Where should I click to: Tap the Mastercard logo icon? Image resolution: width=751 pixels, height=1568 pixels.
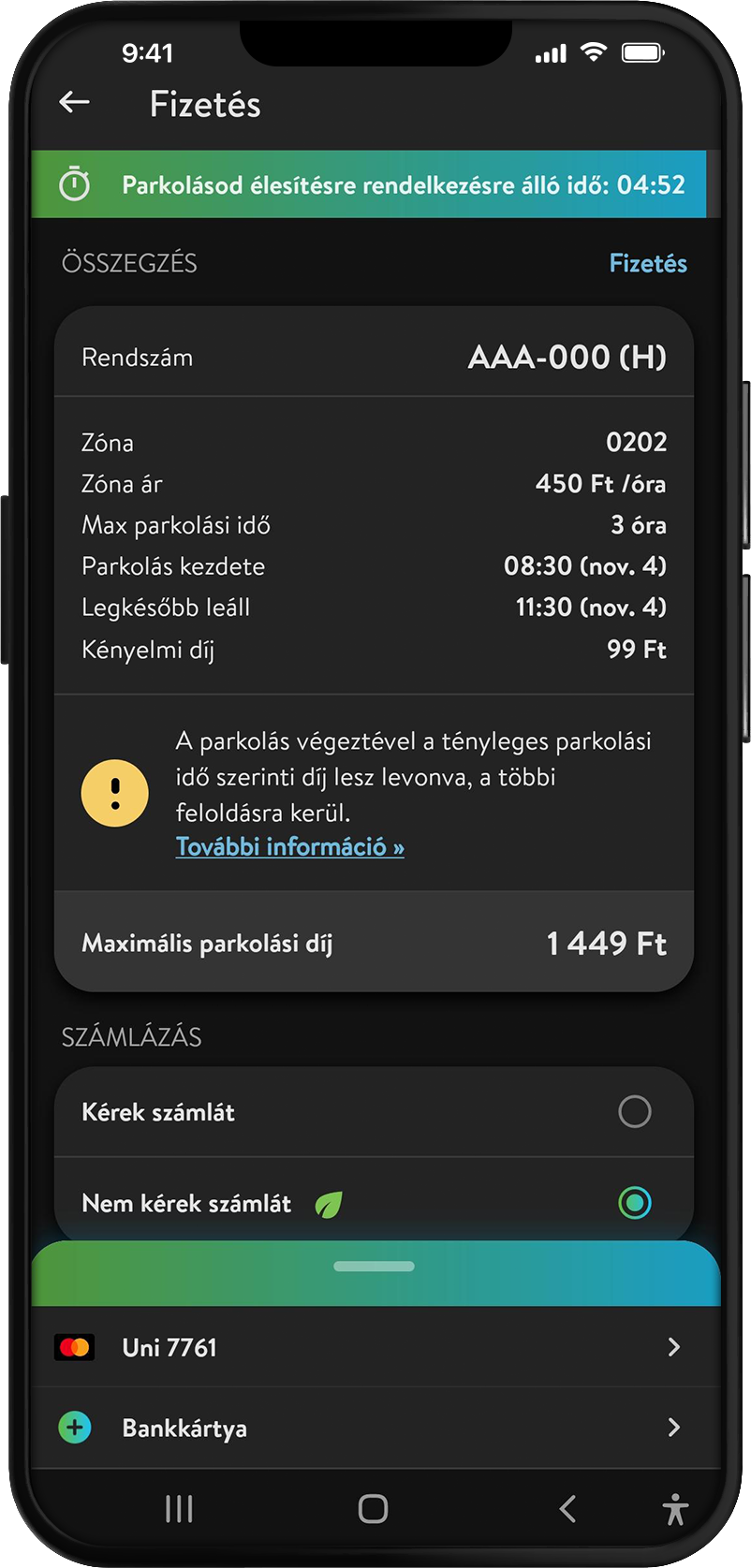(75, 1348)
